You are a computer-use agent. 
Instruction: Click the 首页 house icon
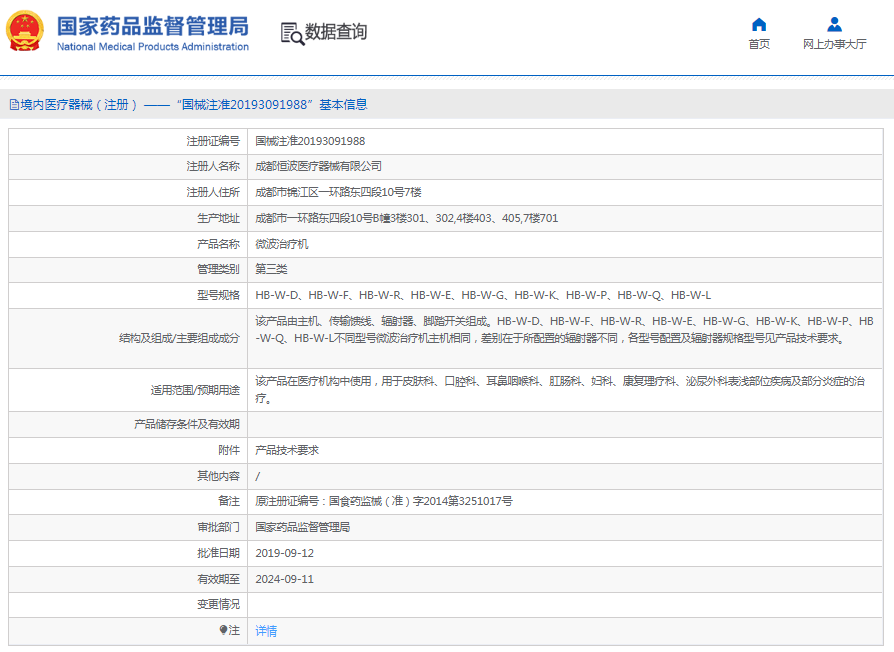[759, 25]
